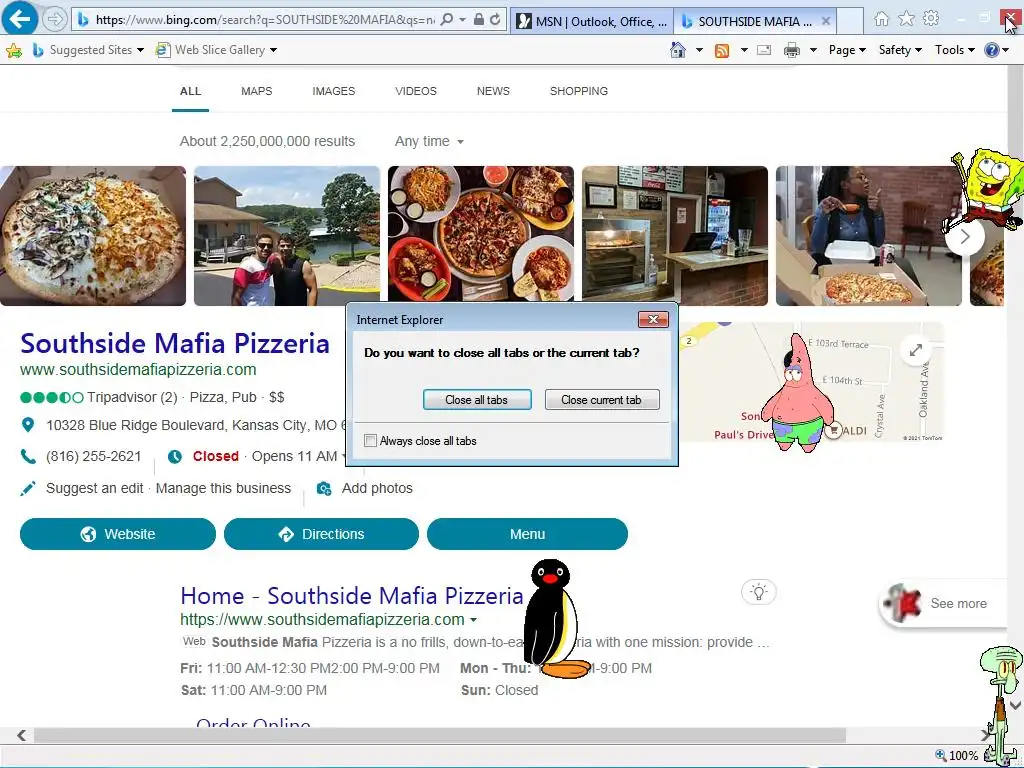Open the half-and-half pizza thumbnail
1024x768 pixels.
click(93, 236)
